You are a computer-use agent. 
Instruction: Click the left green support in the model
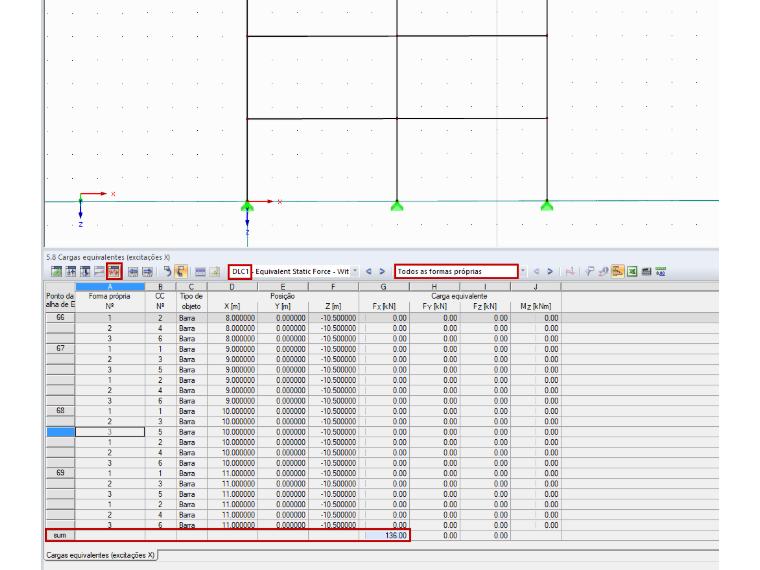[247, 206]
